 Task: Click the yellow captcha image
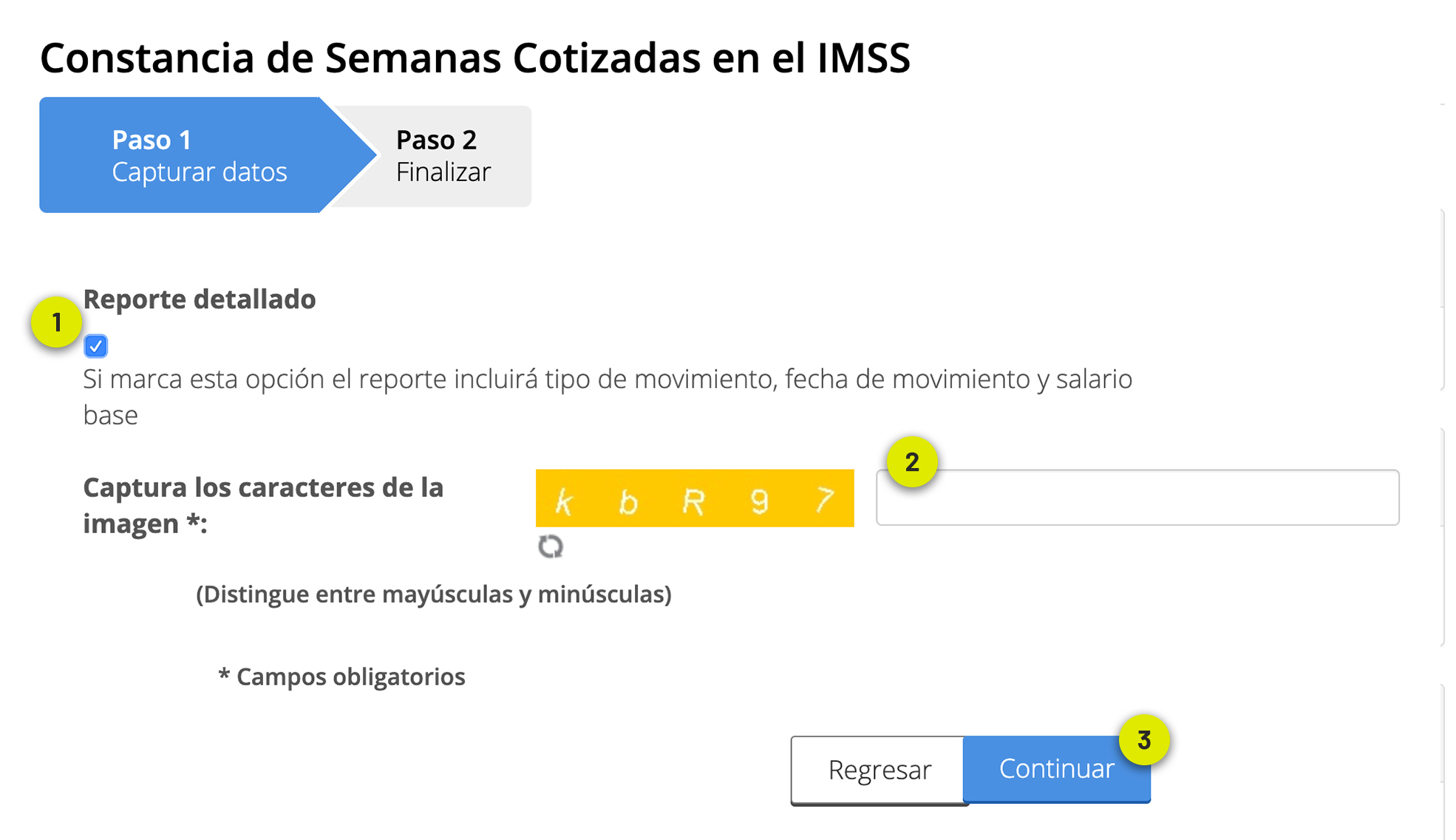tap(695, 498)
